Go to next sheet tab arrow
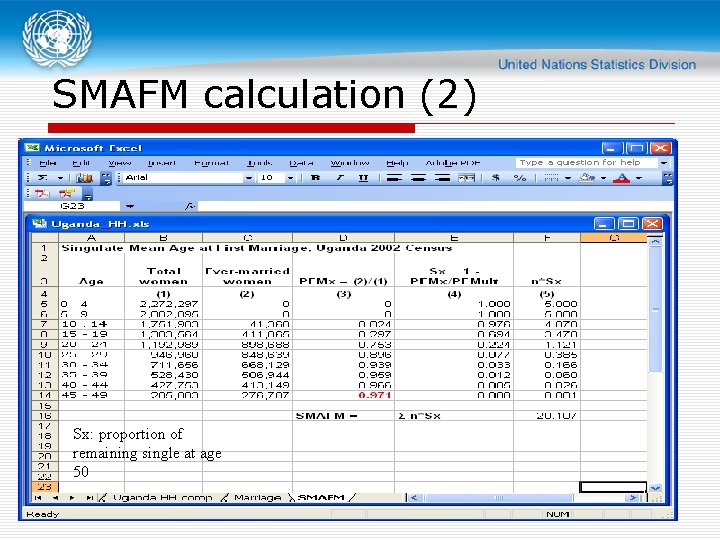This screenshot has height=540, width=720. pos(72,498)
